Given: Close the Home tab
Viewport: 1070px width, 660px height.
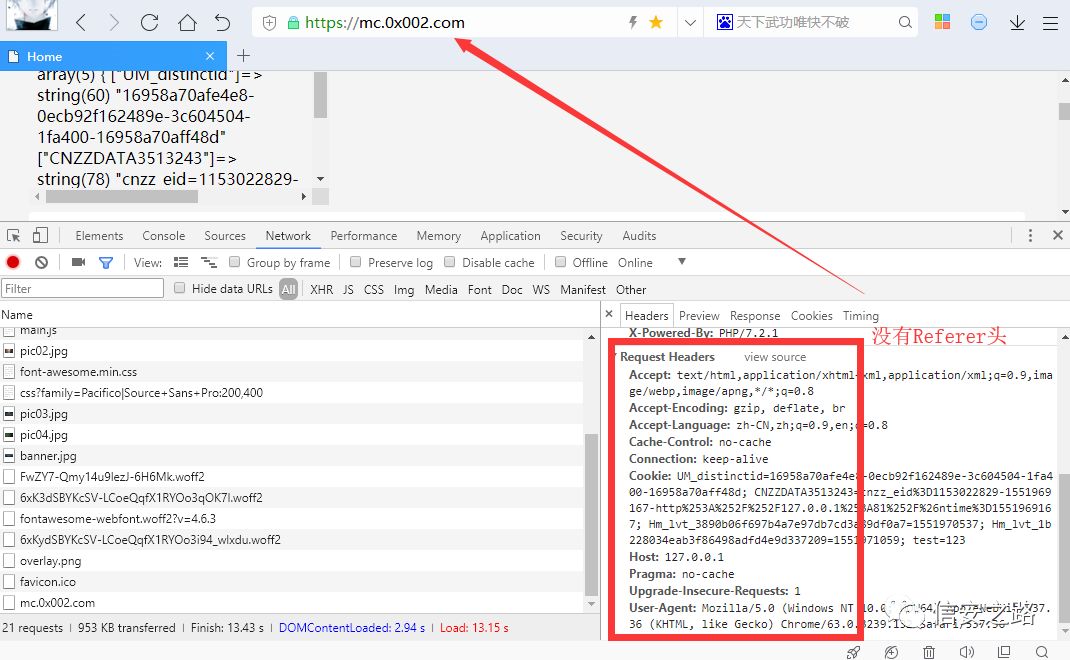Looking at the screenshot, I should click(210, 56).
